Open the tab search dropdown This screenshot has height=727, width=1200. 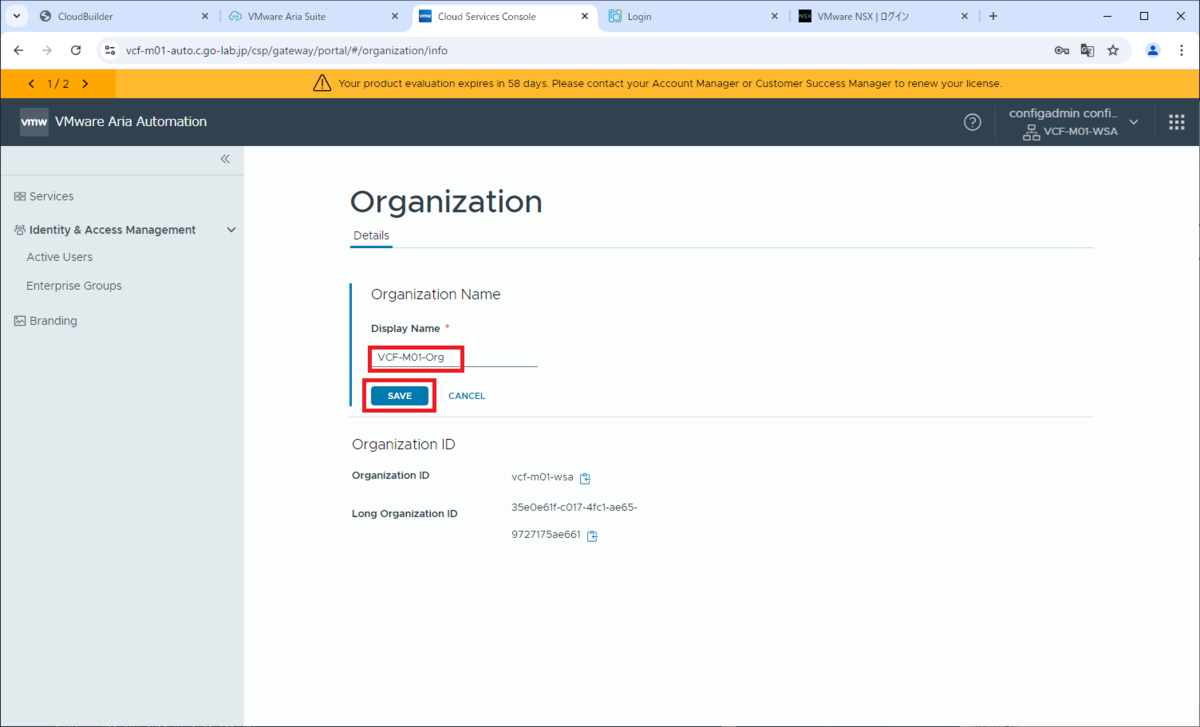click(x=17, y=16)
